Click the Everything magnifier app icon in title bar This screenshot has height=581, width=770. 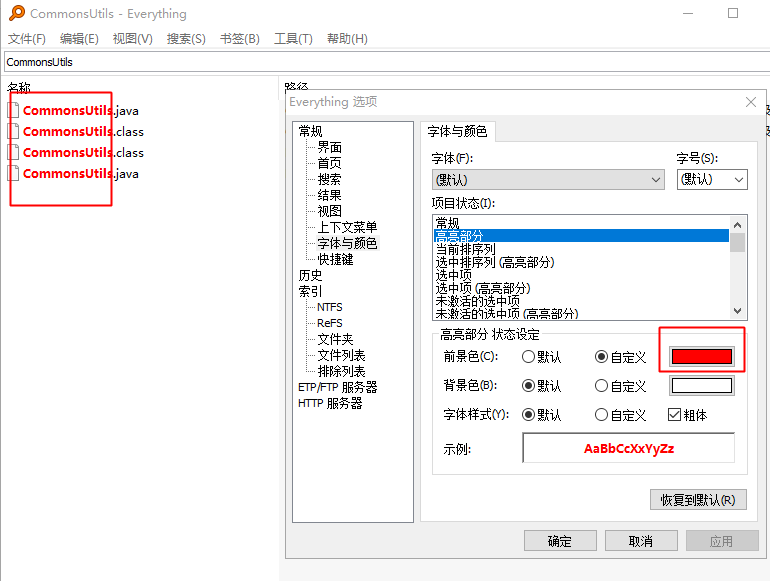(x=17, y=13)
